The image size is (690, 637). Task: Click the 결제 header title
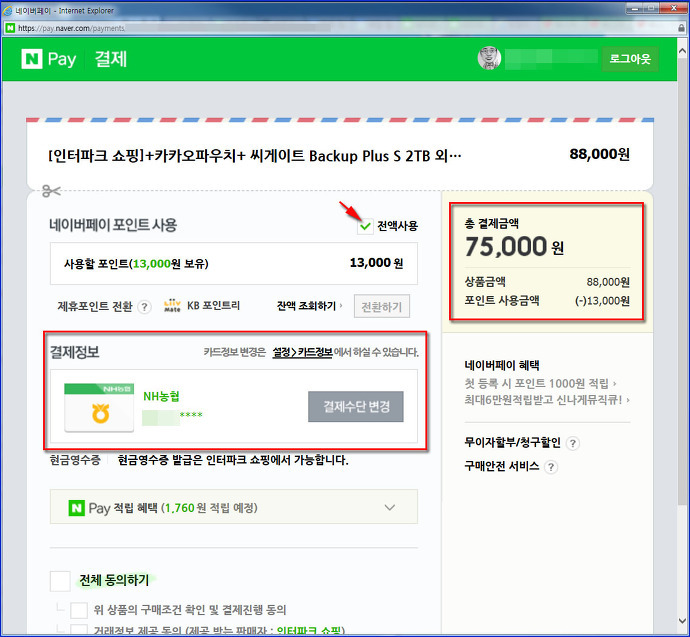[111, 59]
